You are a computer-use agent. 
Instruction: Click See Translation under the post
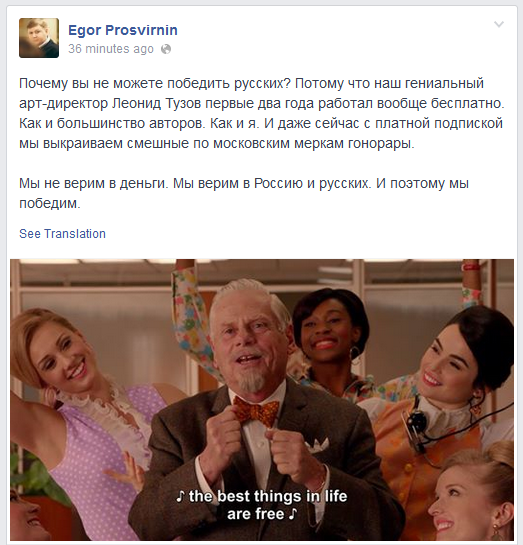click(62, 234)
